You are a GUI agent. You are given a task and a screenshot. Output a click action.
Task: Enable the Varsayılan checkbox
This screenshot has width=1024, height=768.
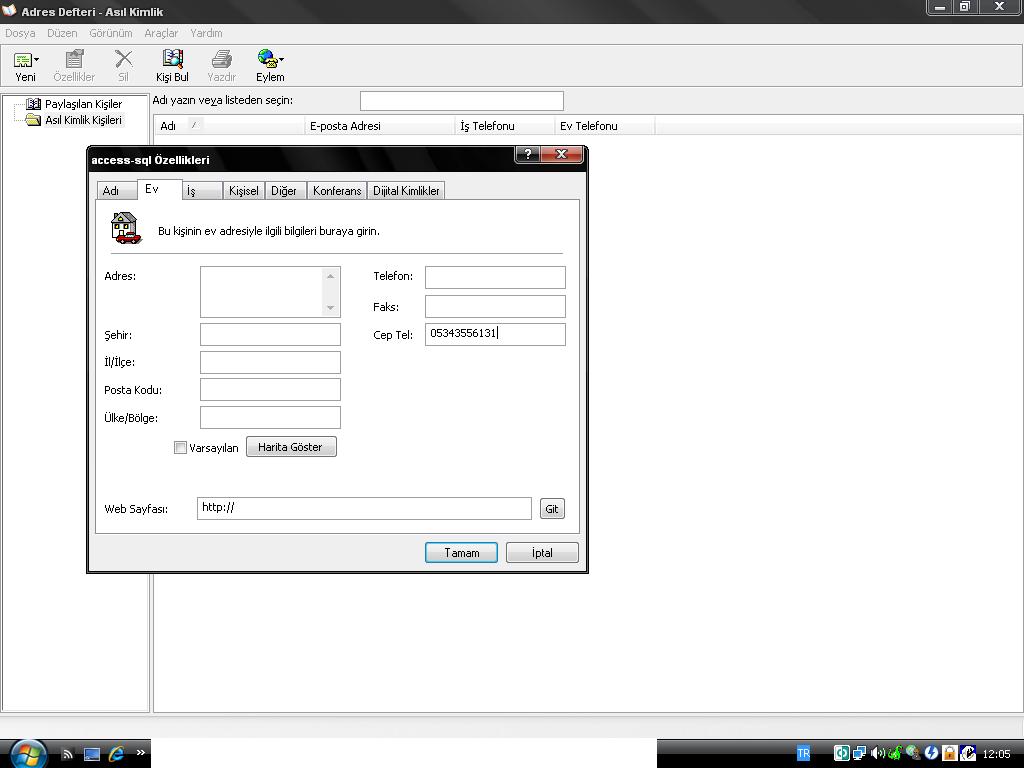[181, 448]
